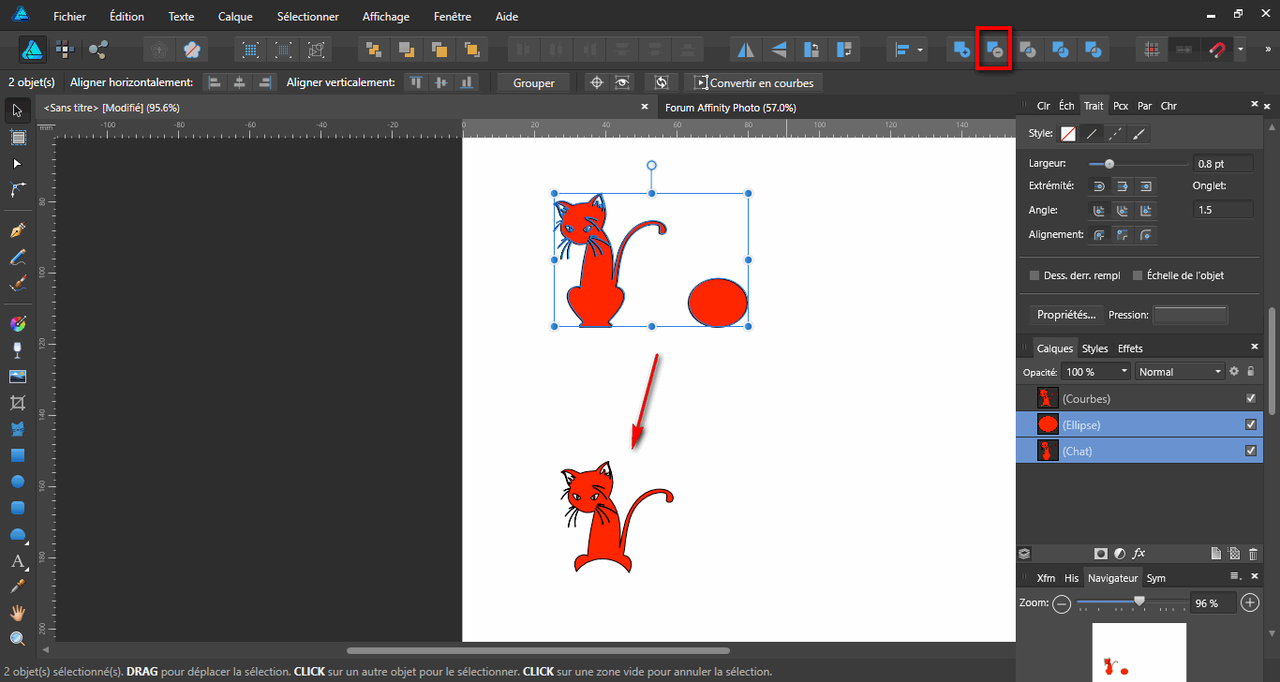Toggle the snapping magnet

pyautogui.click(x=1217, y=49)
